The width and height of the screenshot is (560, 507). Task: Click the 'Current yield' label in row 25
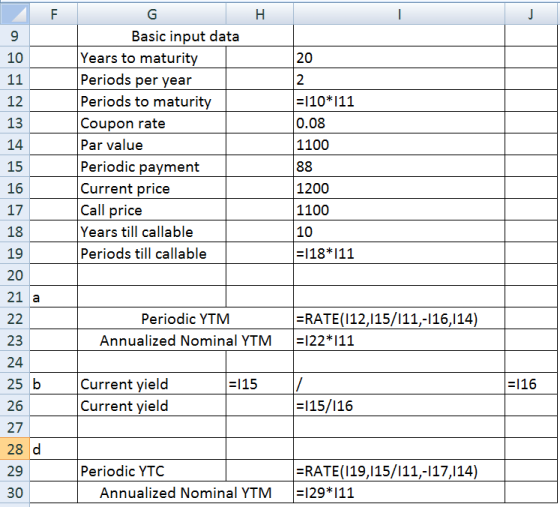[152, 384]
